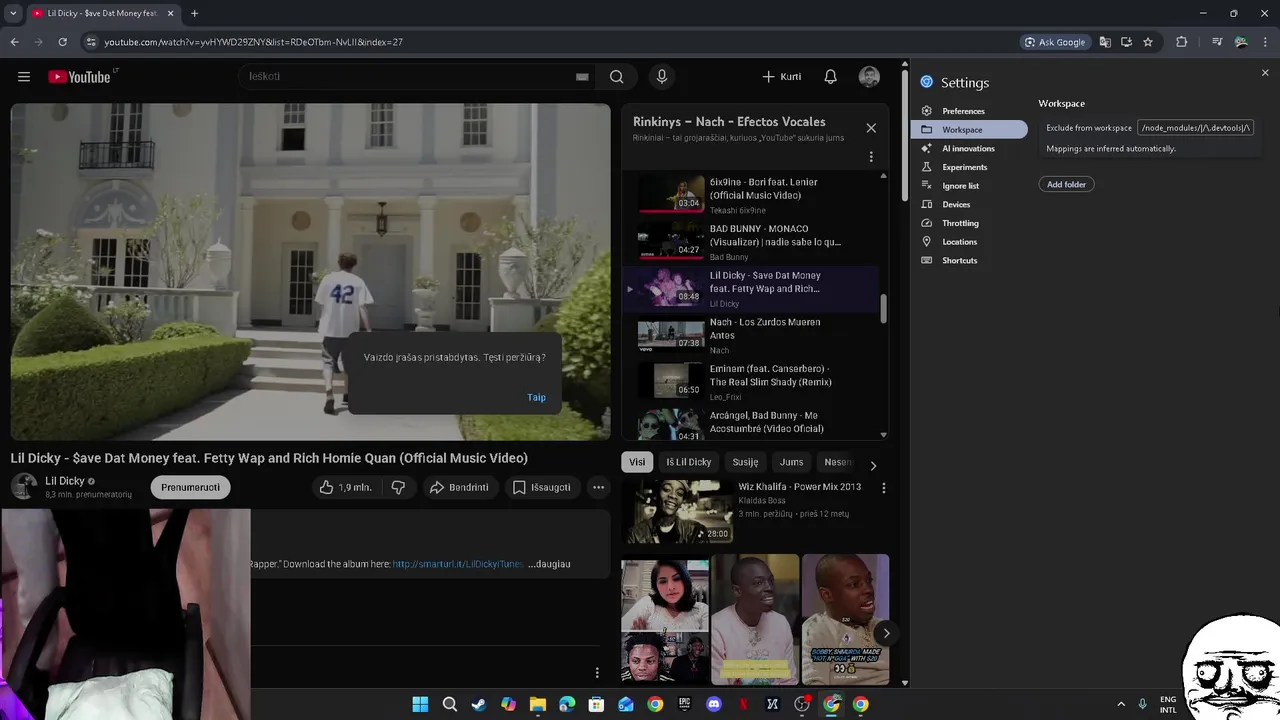
Task: Open the Windows Start menu
Action: (420, 704)
